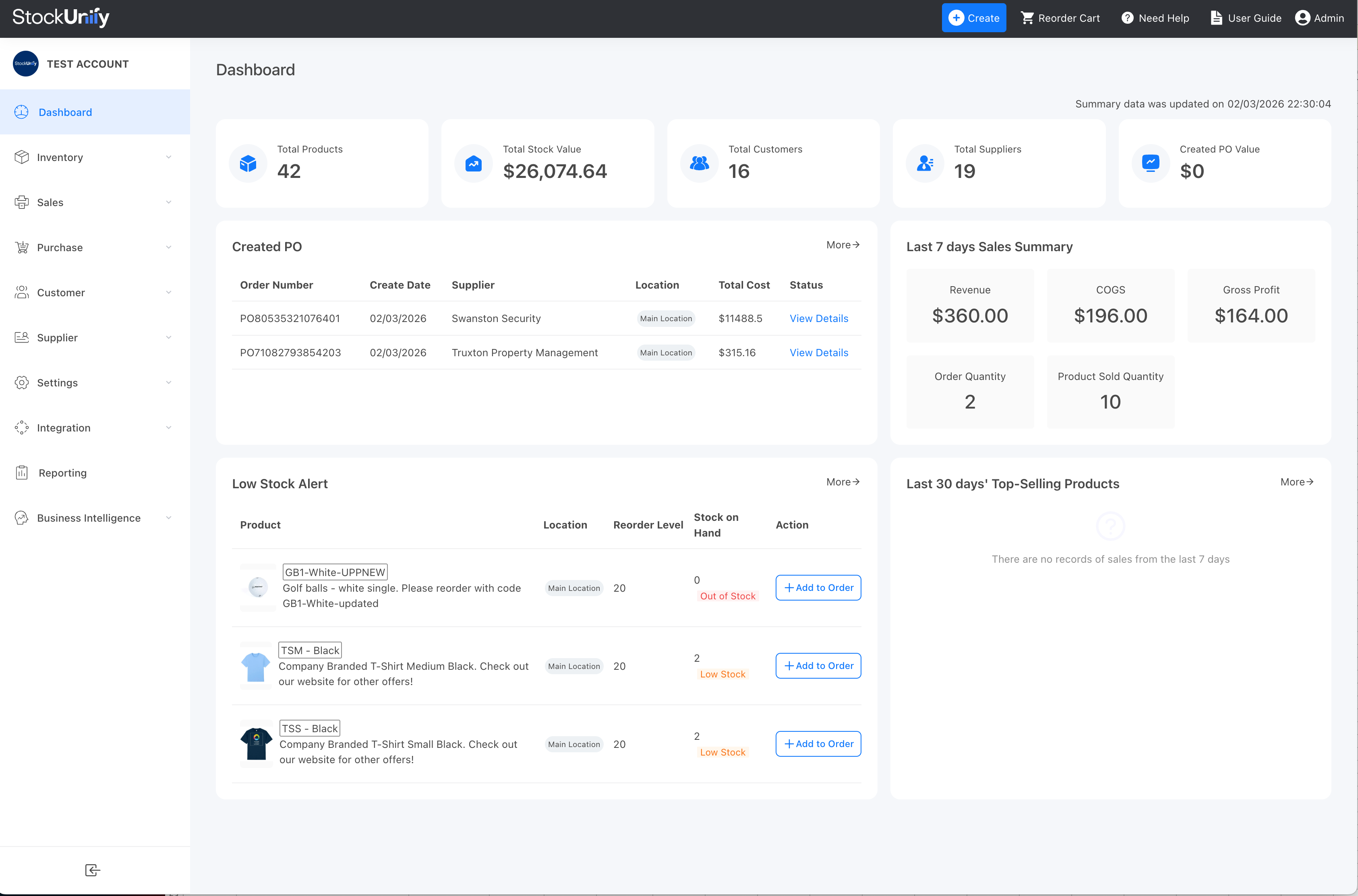Select the Inventory box icon

(x=22, y=157)
